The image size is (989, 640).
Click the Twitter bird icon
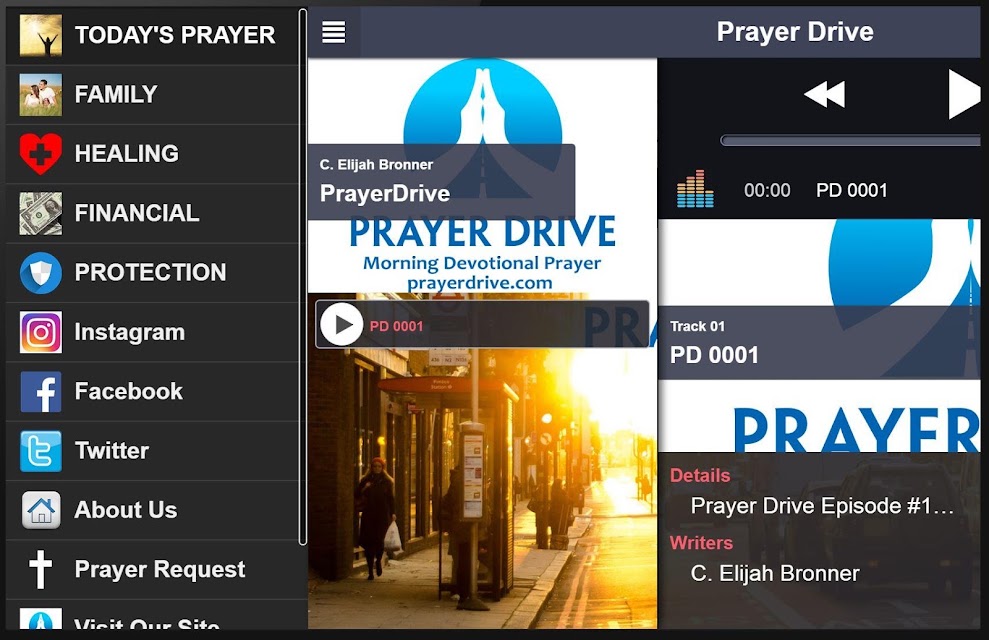point(41,451)
